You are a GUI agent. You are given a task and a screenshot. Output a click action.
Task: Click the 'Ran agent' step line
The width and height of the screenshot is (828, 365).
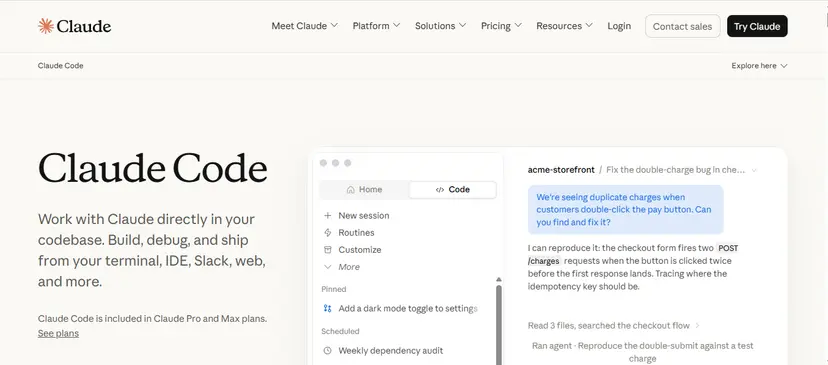(x=643, y=352)
